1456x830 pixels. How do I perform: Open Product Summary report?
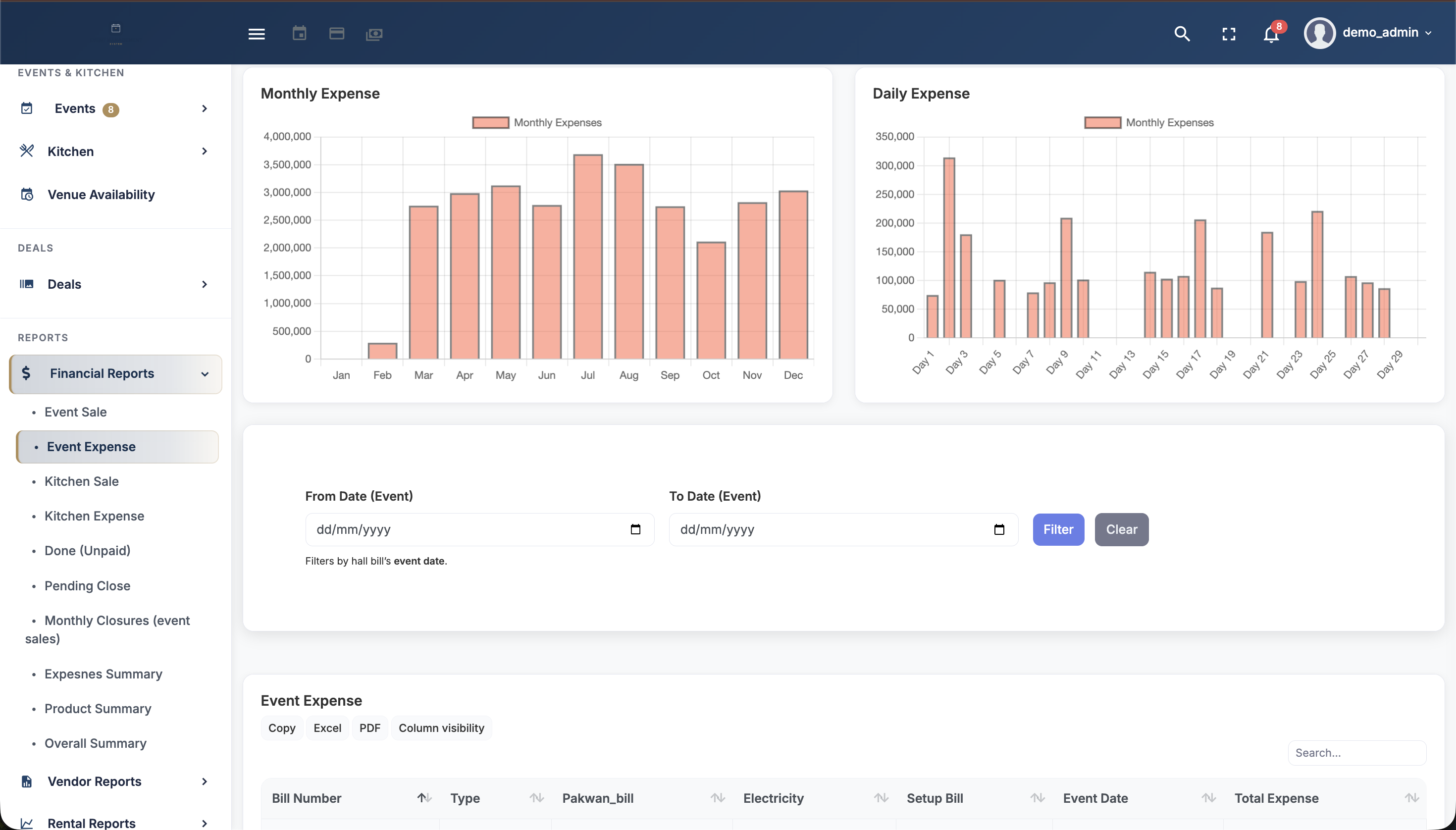click(98, 708)
